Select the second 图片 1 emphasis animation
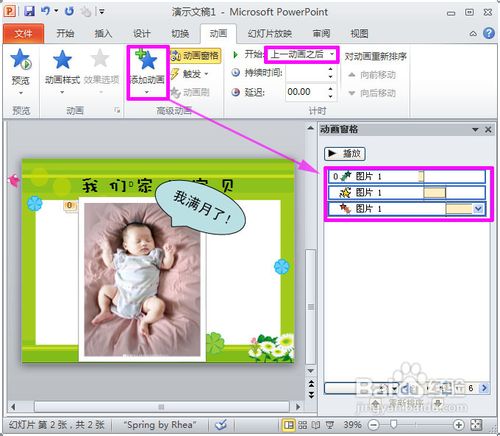This screenshot has height=436, width=500. [407, 192]
